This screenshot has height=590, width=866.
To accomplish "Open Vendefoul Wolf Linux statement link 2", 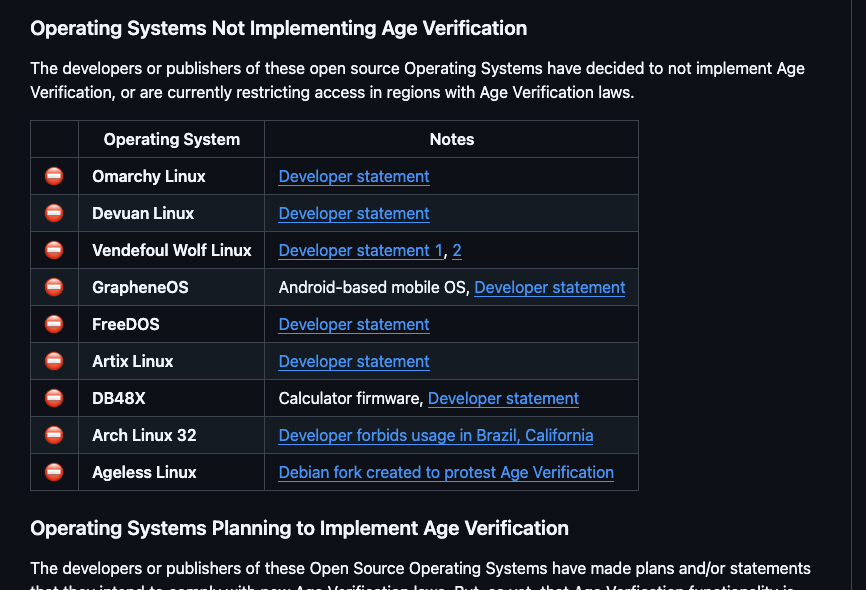I will [x=457, y=250].
